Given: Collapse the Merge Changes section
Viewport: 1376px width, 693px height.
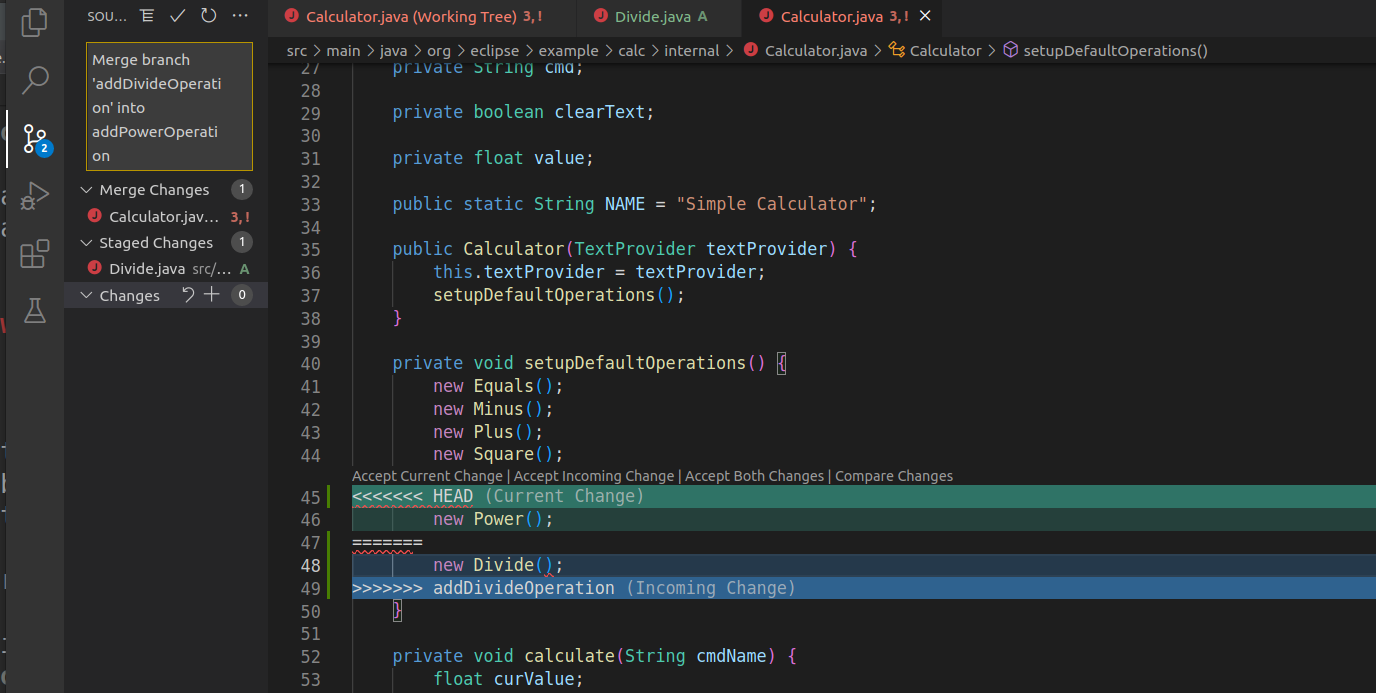Looking at the screenshot, I should click(x=87, y=189).
